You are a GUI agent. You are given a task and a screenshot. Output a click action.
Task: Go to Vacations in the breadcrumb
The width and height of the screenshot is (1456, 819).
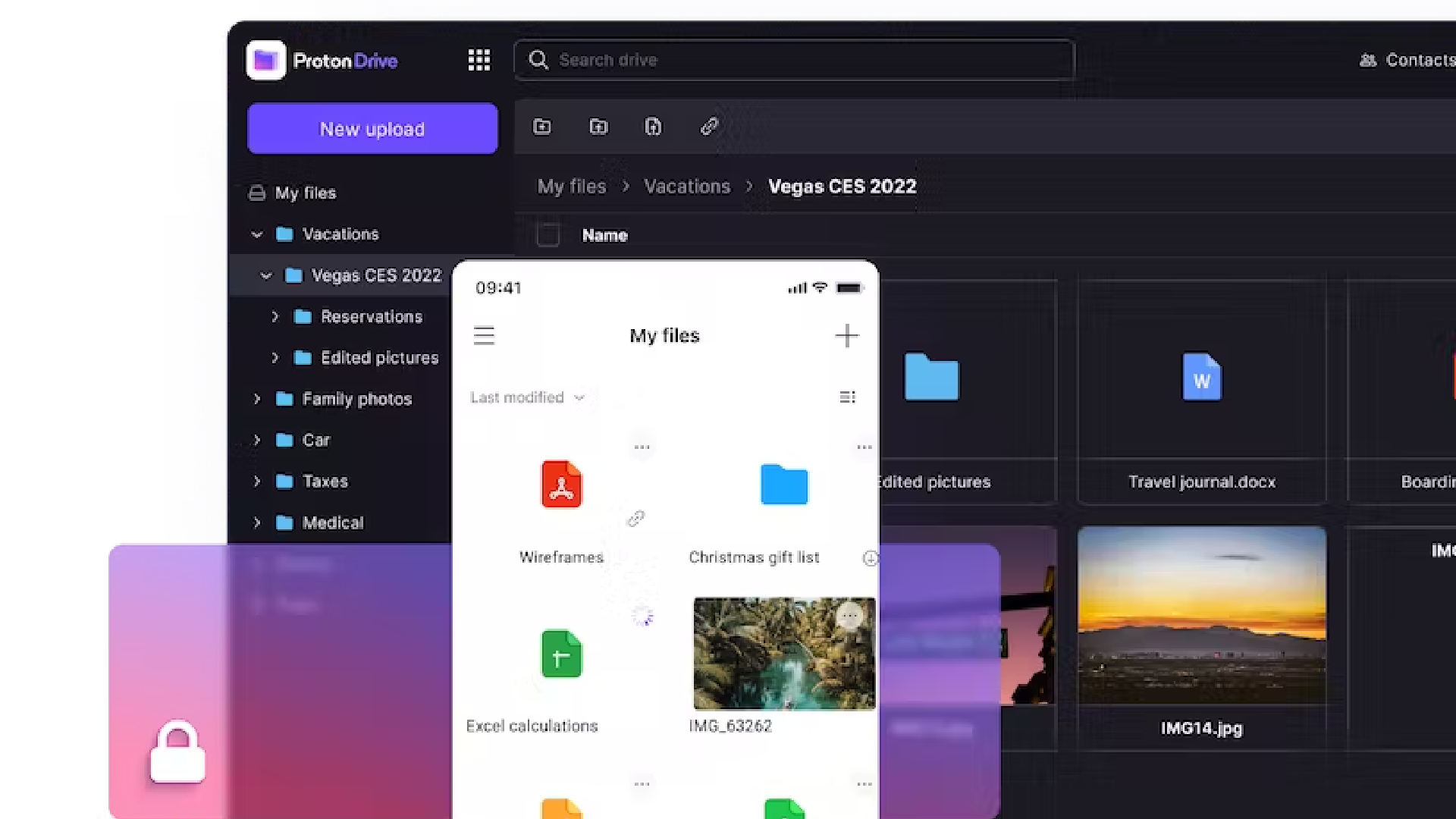[686, 187]
